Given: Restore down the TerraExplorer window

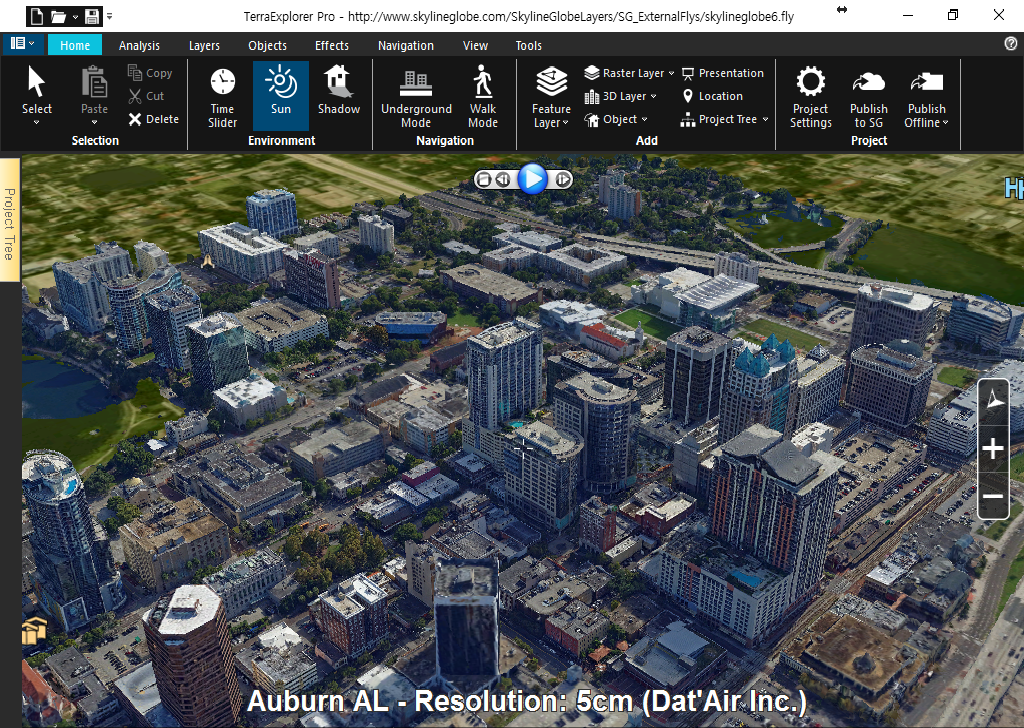Looking at the screenshot, I should coord(953,14).
